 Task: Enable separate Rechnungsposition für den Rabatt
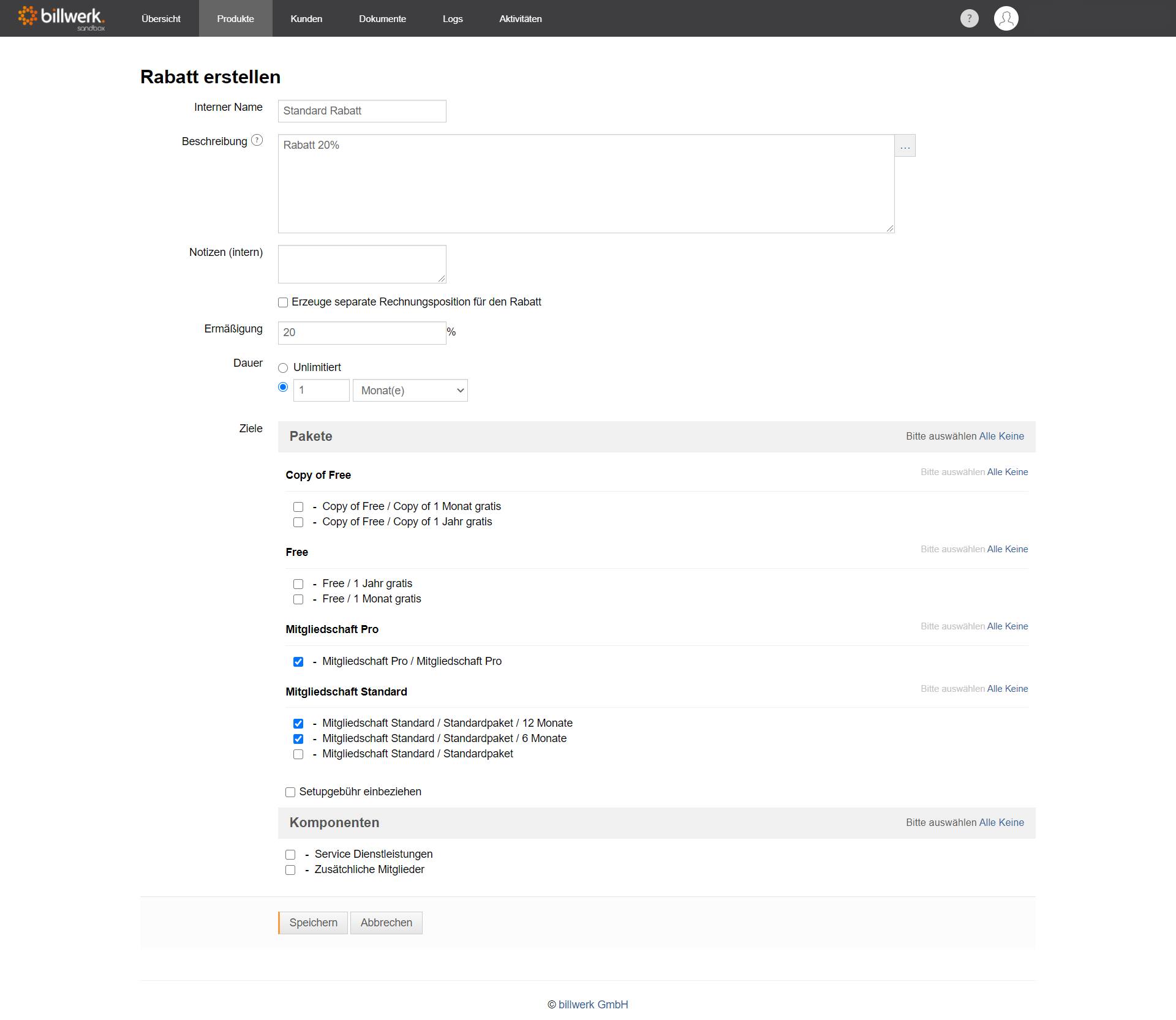click(x=283, y=302)
